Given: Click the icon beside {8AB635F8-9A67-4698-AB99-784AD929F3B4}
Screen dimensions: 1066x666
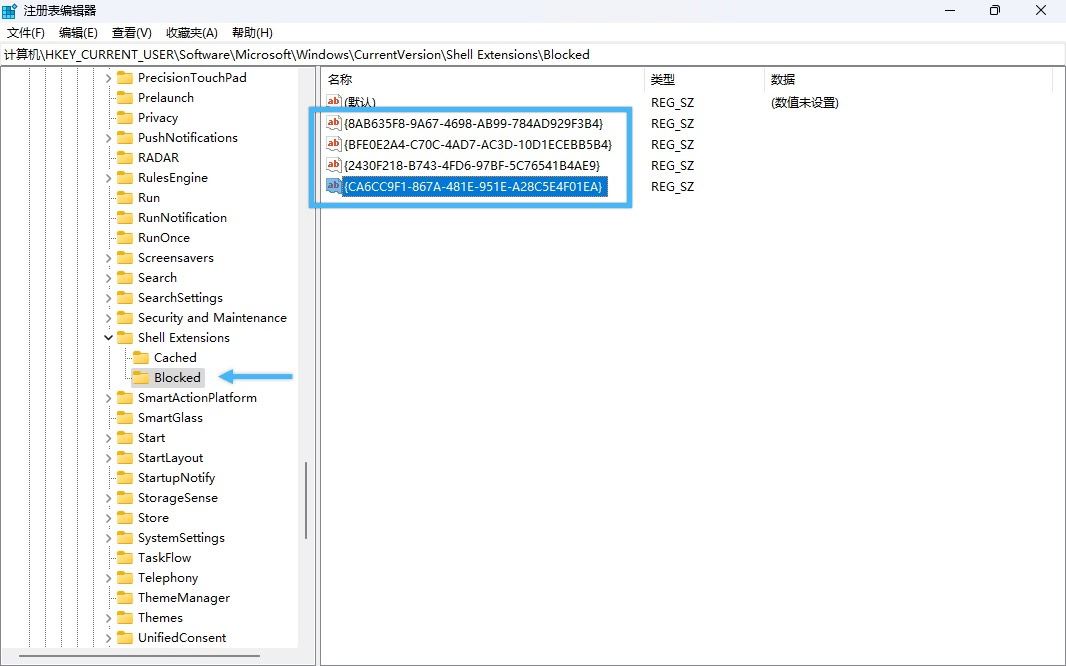Looking at the screenshot, I should pos(334,124).
